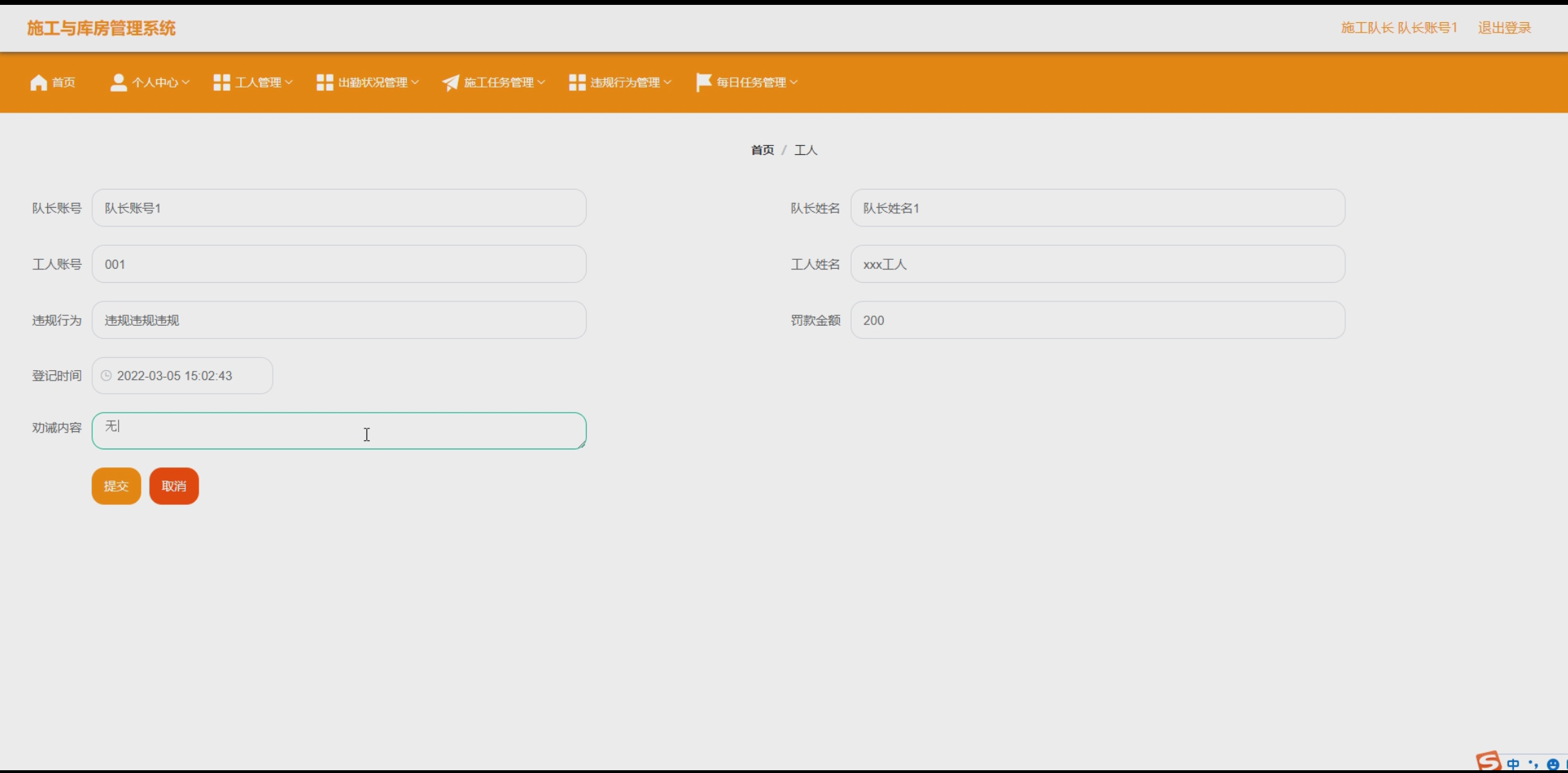Screen dimensions: 1568x773
Task: Expand the 工人管理 dropdown chevron
Action: (289, 83)
